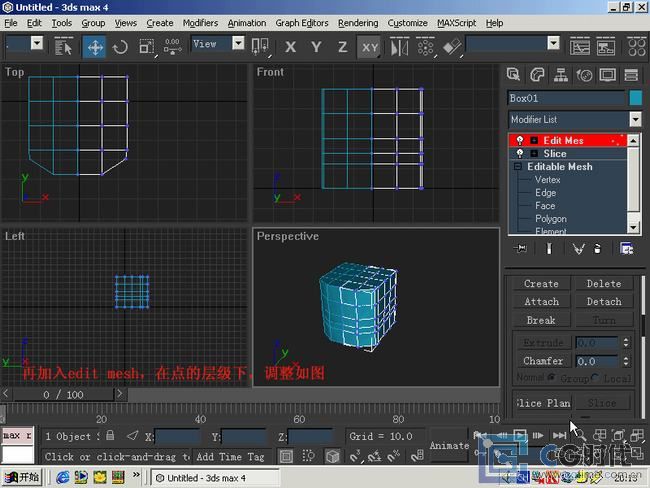Toggle the Angle Snap button
The image size is (650, 488).
coord(374,456)
